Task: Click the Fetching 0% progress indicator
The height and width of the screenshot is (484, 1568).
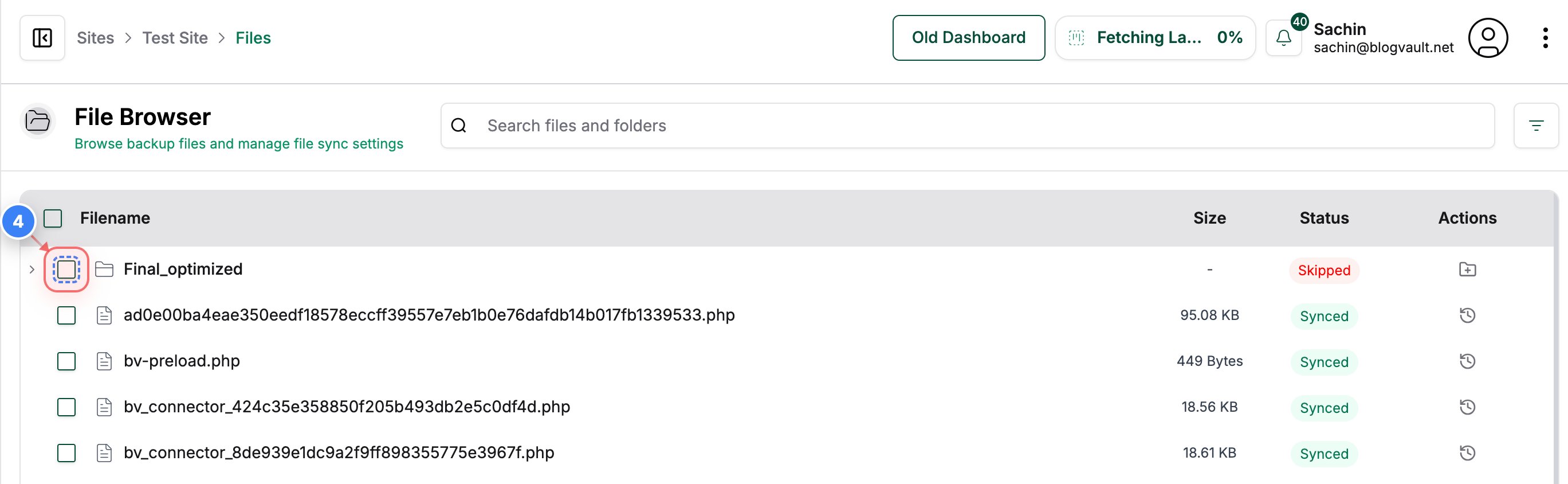Action: click(x=1155, y=37)
